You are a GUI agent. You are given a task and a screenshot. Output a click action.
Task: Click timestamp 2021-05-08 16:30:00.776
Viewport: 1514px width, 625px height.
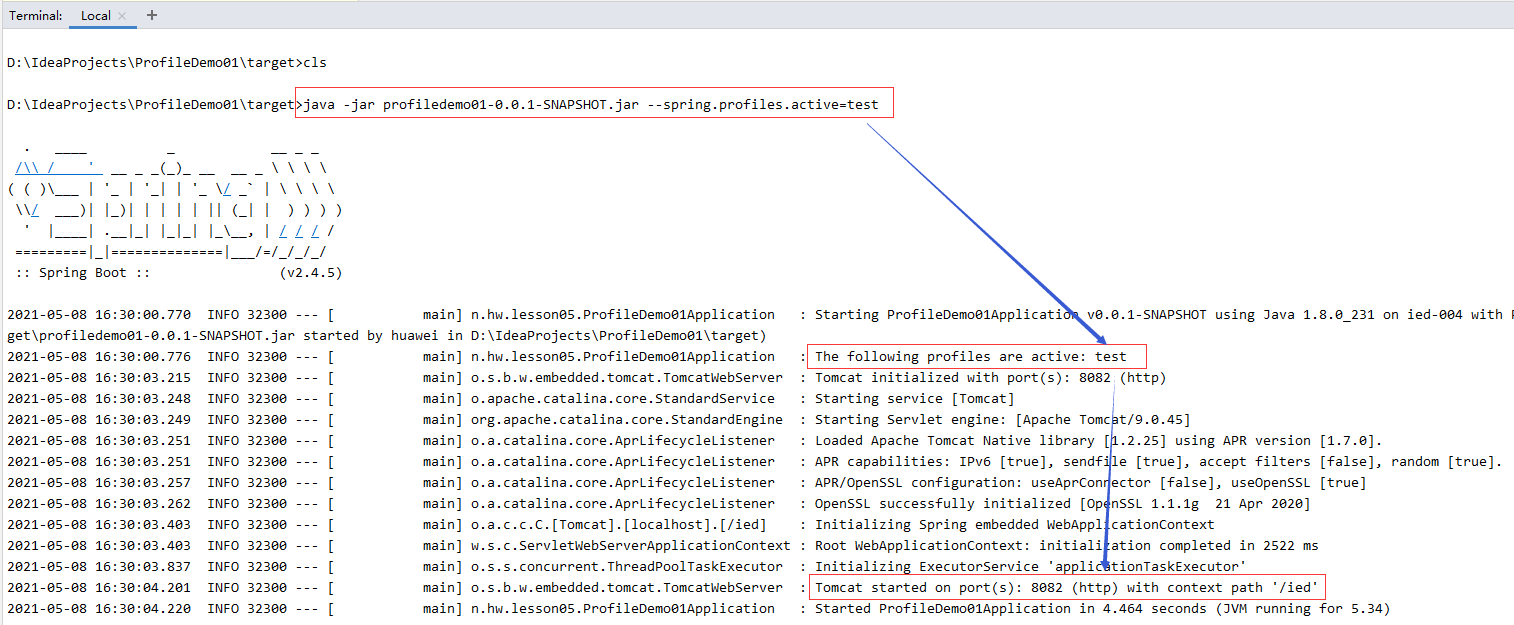(x=99, y=356)
